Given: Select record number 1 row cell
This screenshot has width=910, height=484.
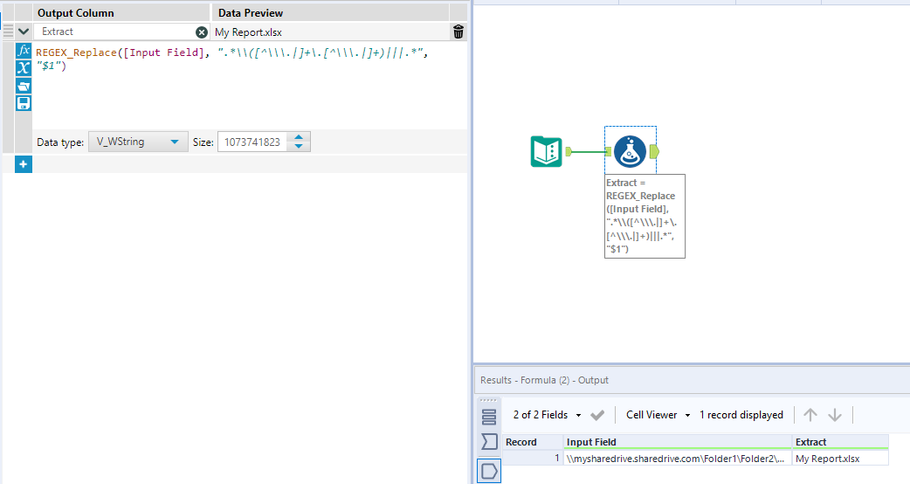Looking at the screenshot, I should [x=532, y=458].
